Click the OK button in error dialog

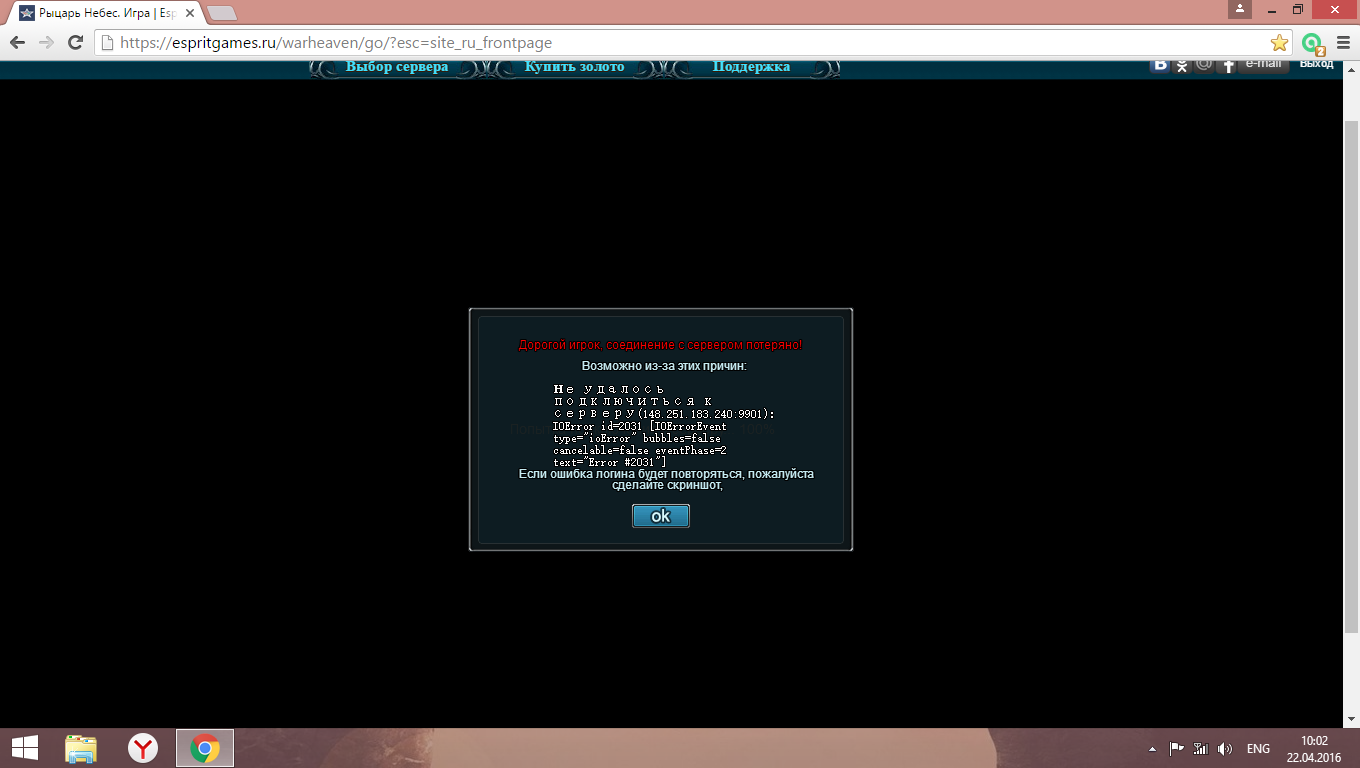(660, 516)
